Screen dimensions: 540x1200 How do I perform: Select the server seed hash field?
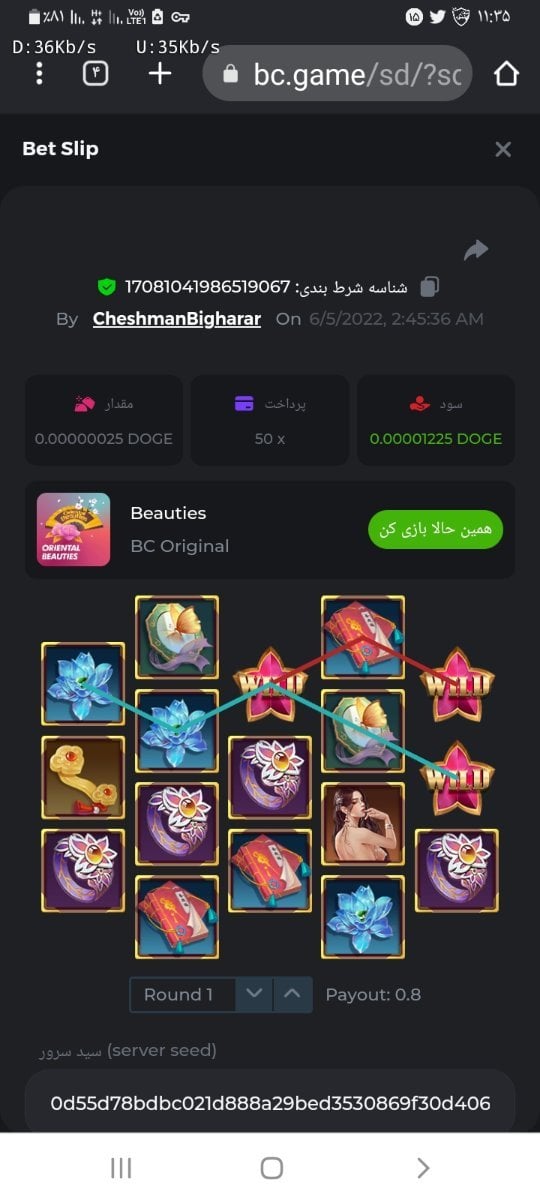(x=270, y=1103)
